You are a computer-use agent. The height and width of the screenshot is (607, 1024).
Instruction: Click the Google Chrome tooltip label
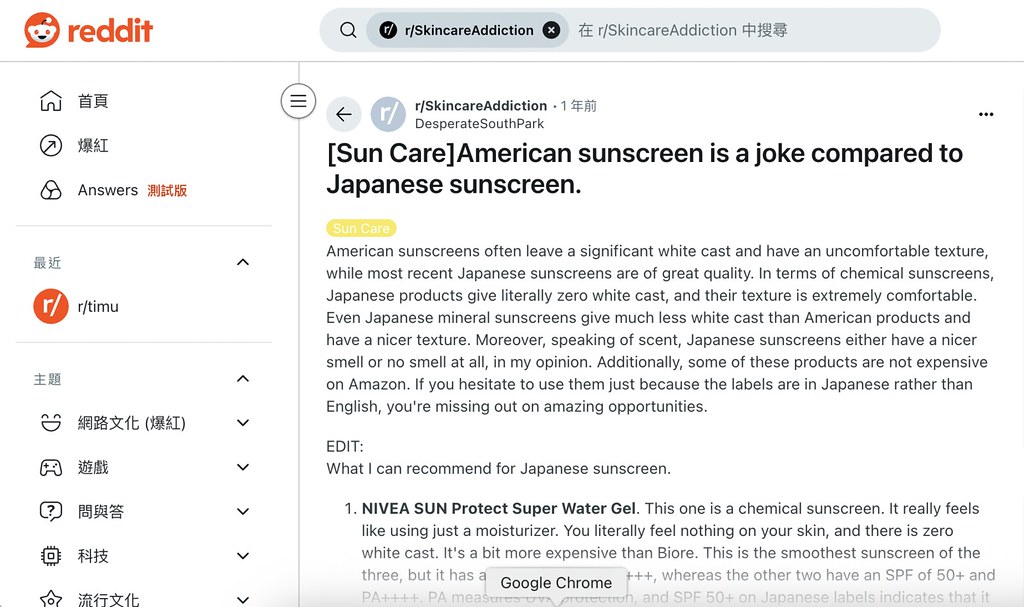tap(556, 583)
